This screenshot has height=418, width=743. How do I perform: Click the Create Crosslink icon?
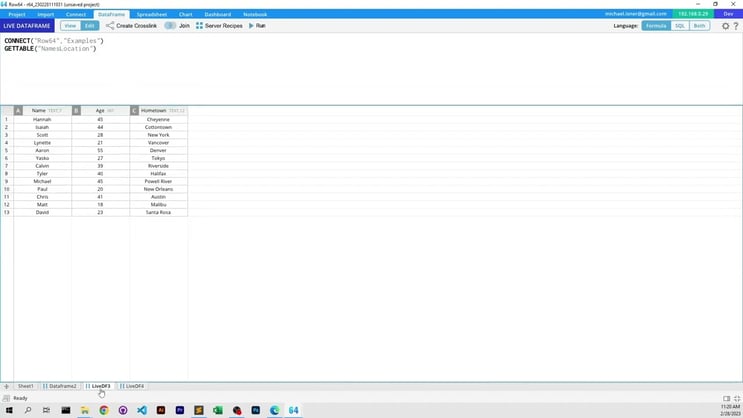[110, 26]
